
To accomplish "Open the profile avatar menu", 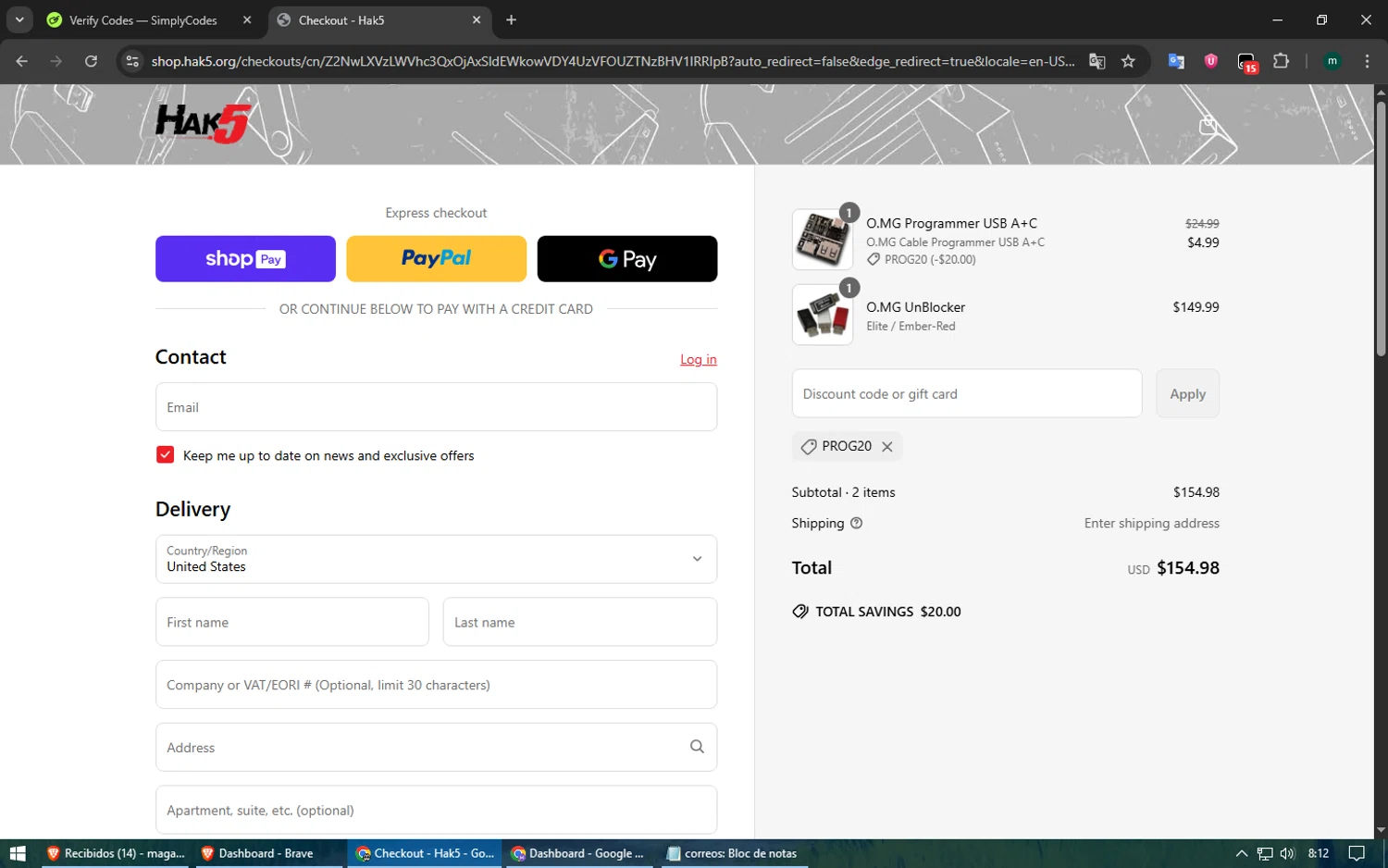I will click(1332, 61).
